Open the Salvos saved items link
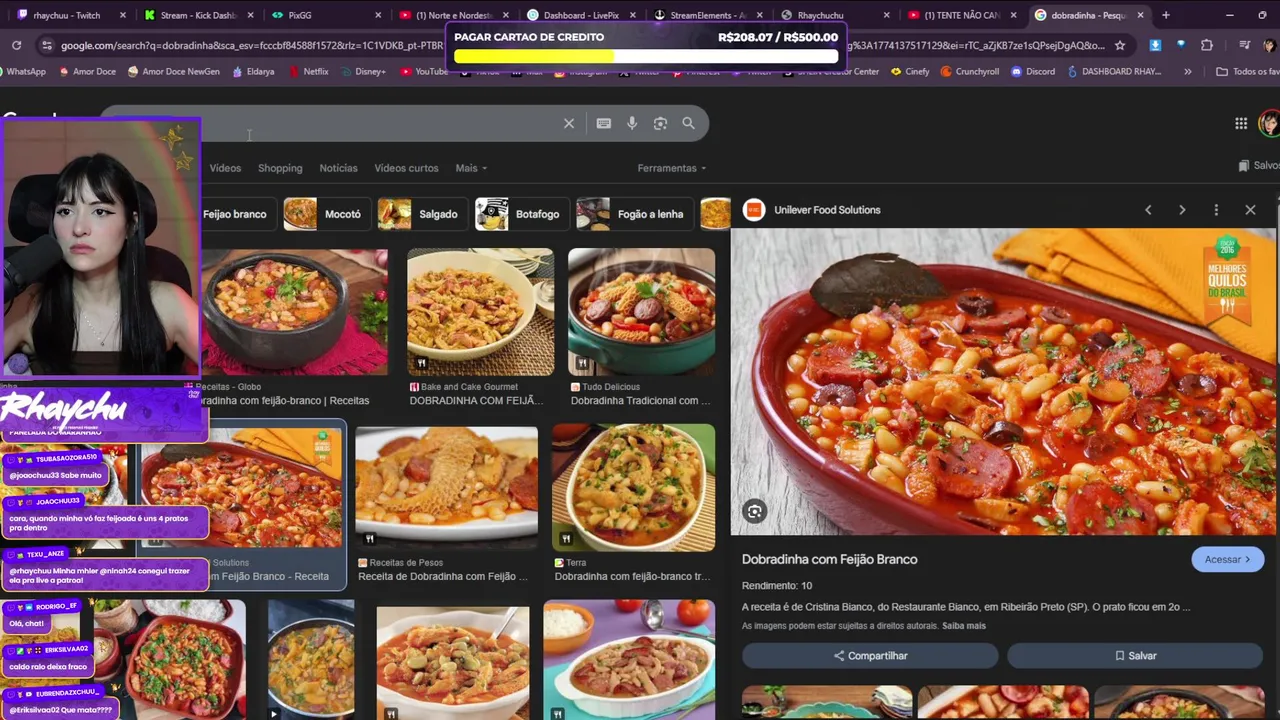 click(x=1259, y=165)
